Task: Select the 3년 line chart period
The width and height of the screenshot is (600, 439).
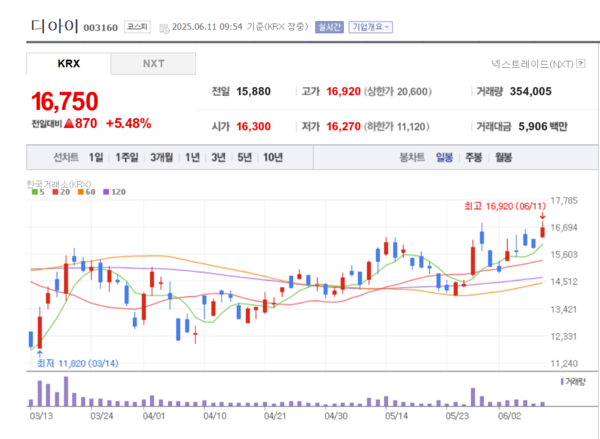Action: [218, 157]
